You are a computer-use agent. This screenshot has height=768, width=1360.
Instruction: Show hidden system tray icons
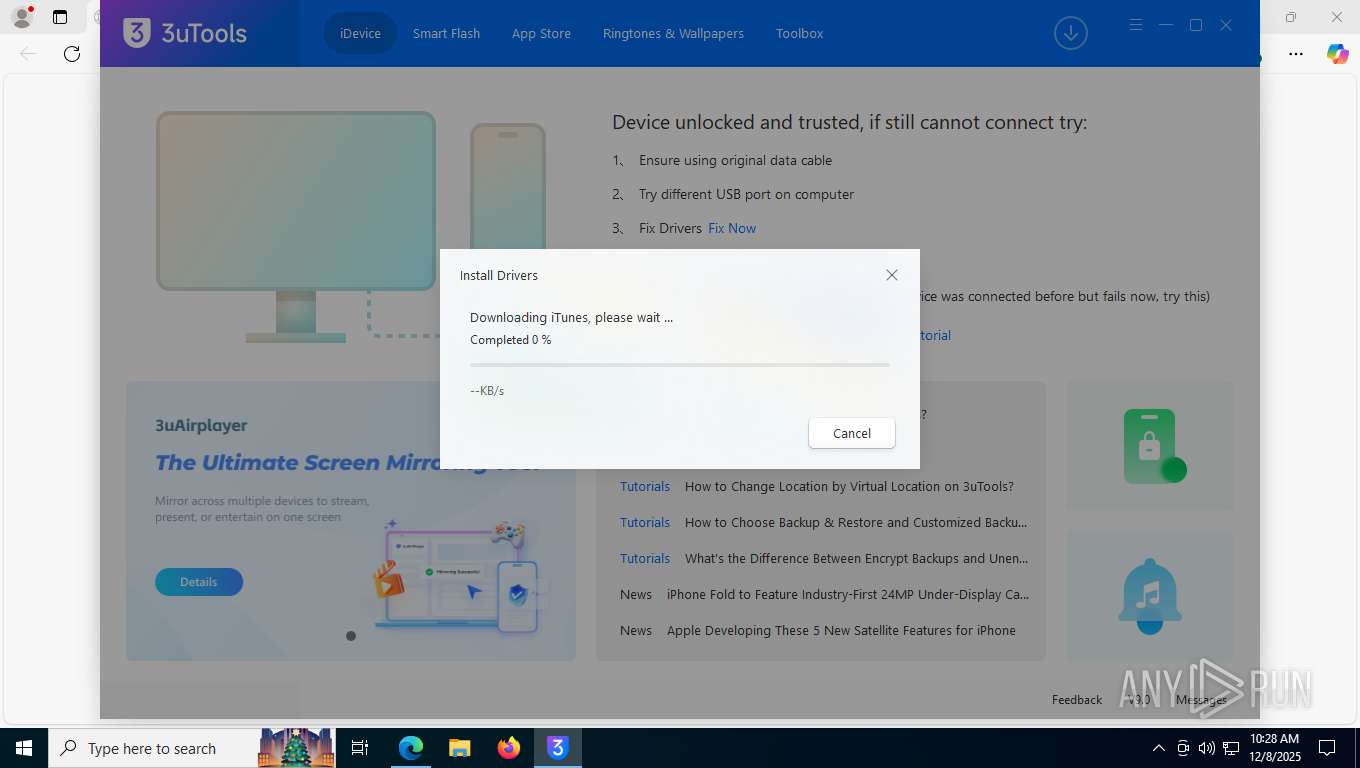tap(1159, 748)
